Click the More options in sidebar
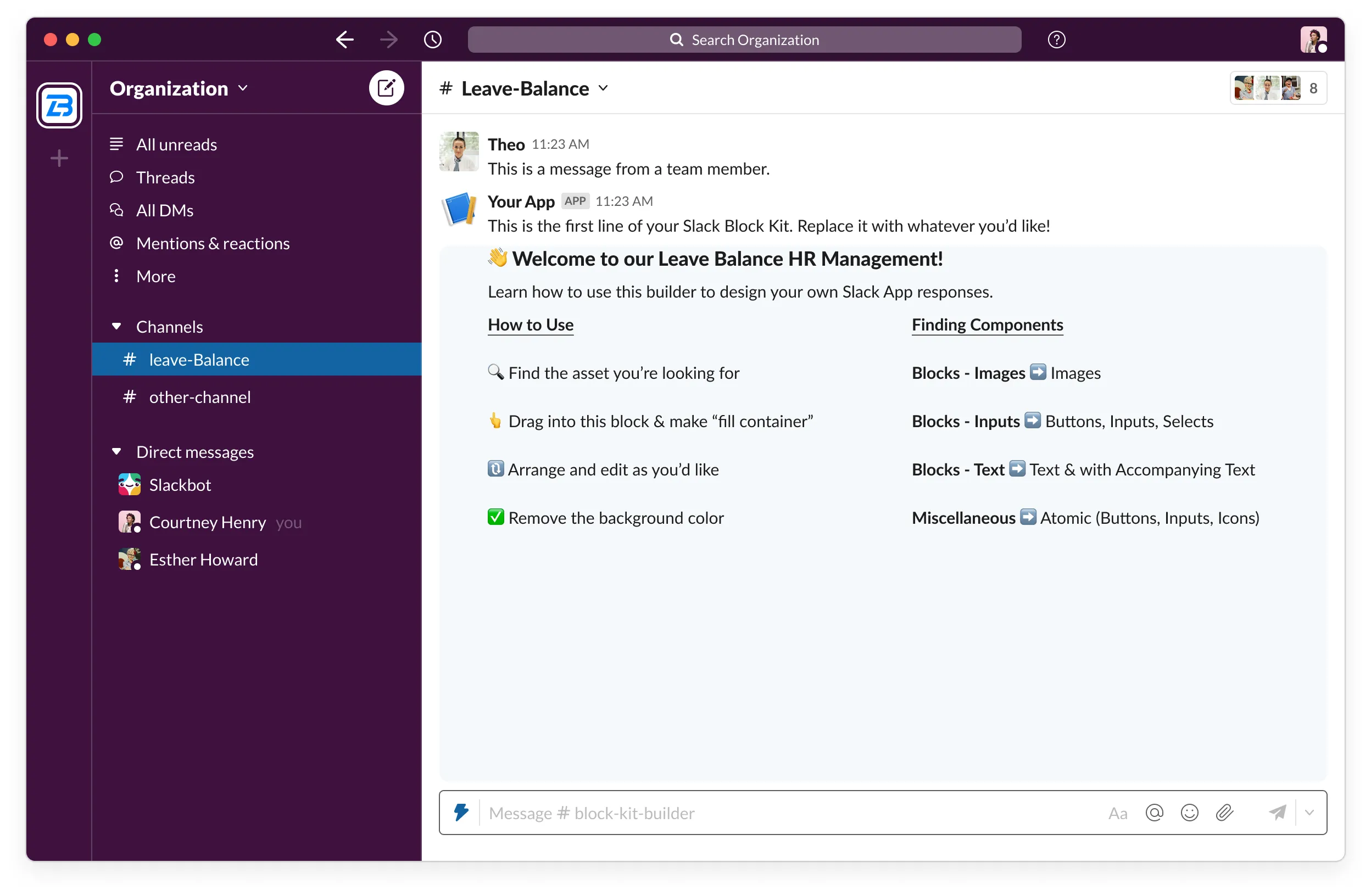The height and width of the screenshot is (896, 1371). 155,276
